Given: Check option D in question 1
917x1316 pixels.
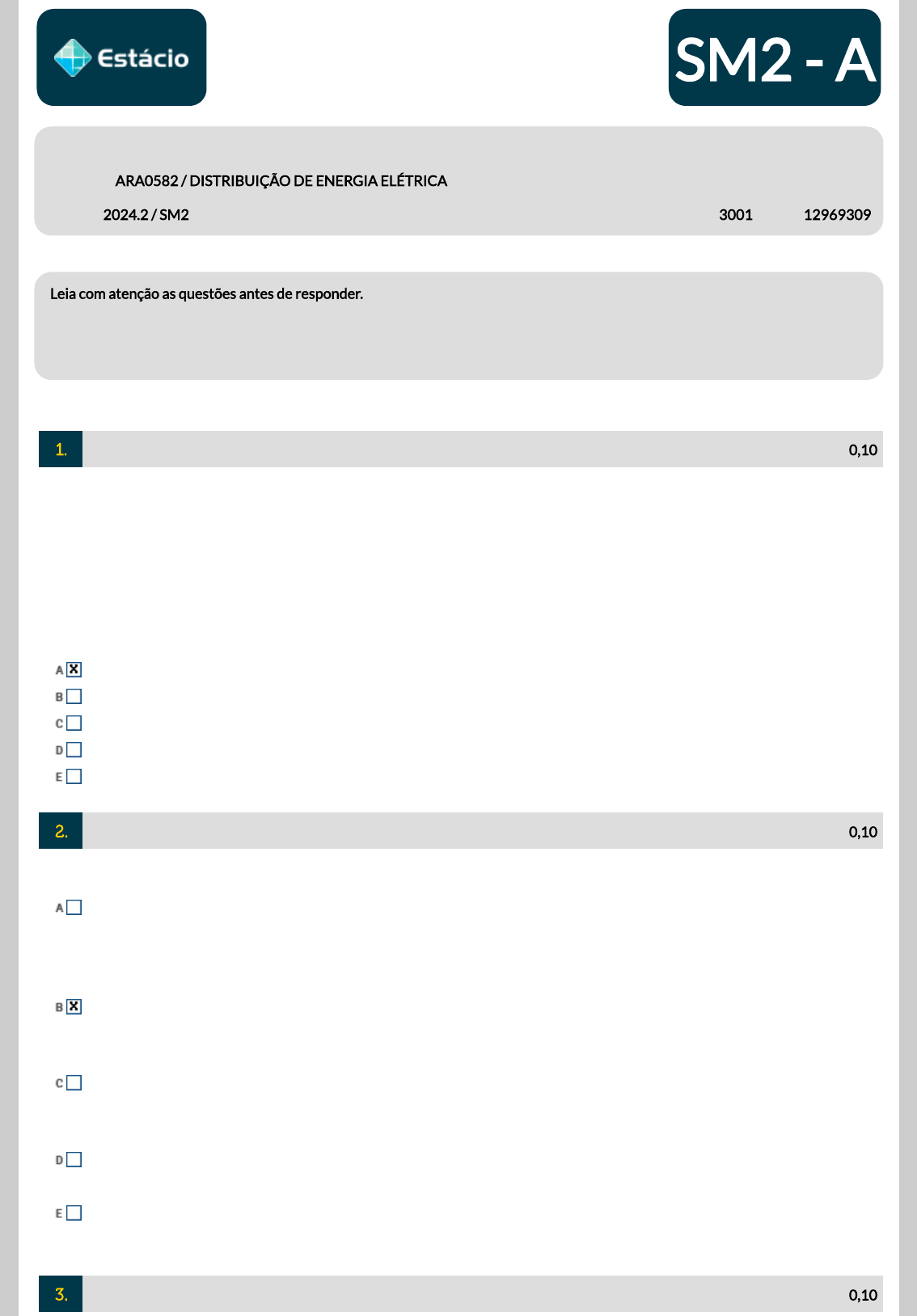Looking at the screenshot, I should 74,749.
